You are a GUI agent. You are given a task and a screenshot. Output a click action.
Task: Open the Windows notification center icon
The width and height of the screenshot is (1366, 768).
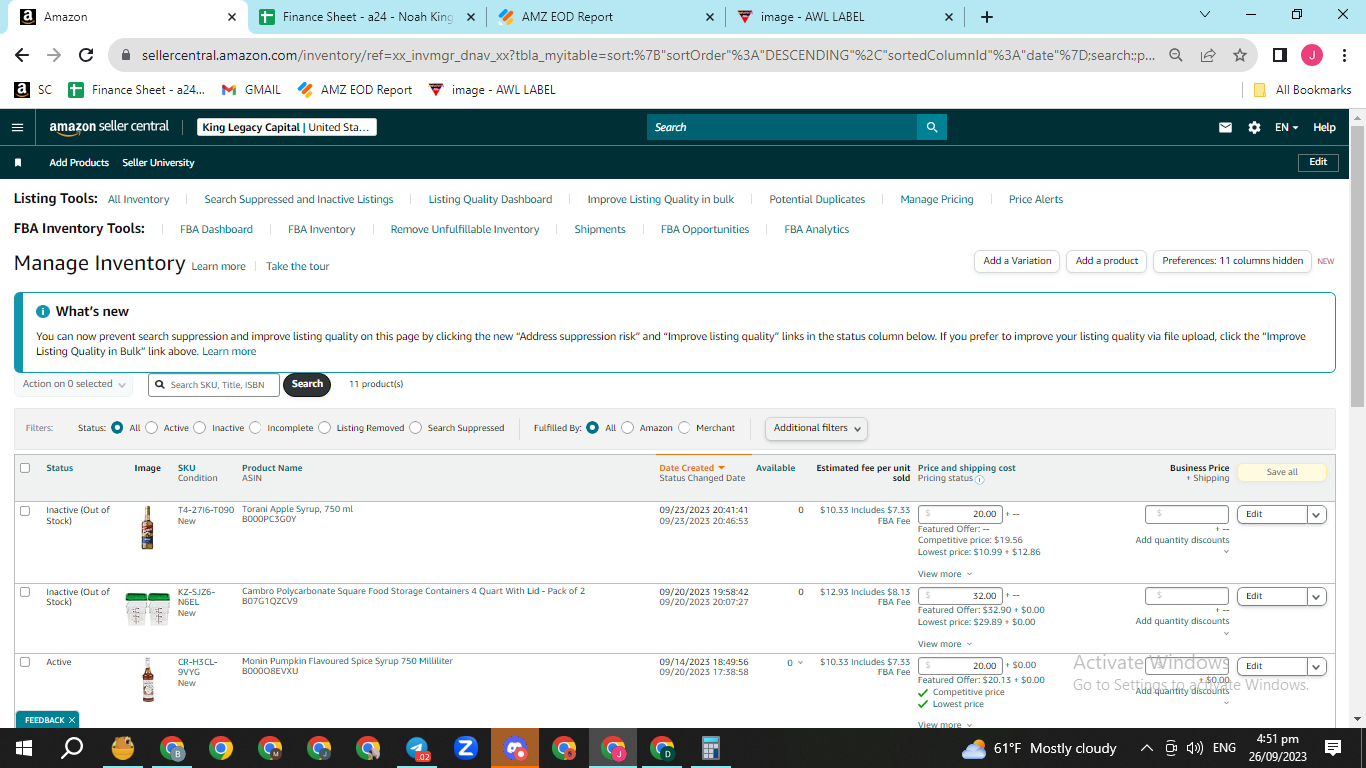click(x=1332, y=748)
